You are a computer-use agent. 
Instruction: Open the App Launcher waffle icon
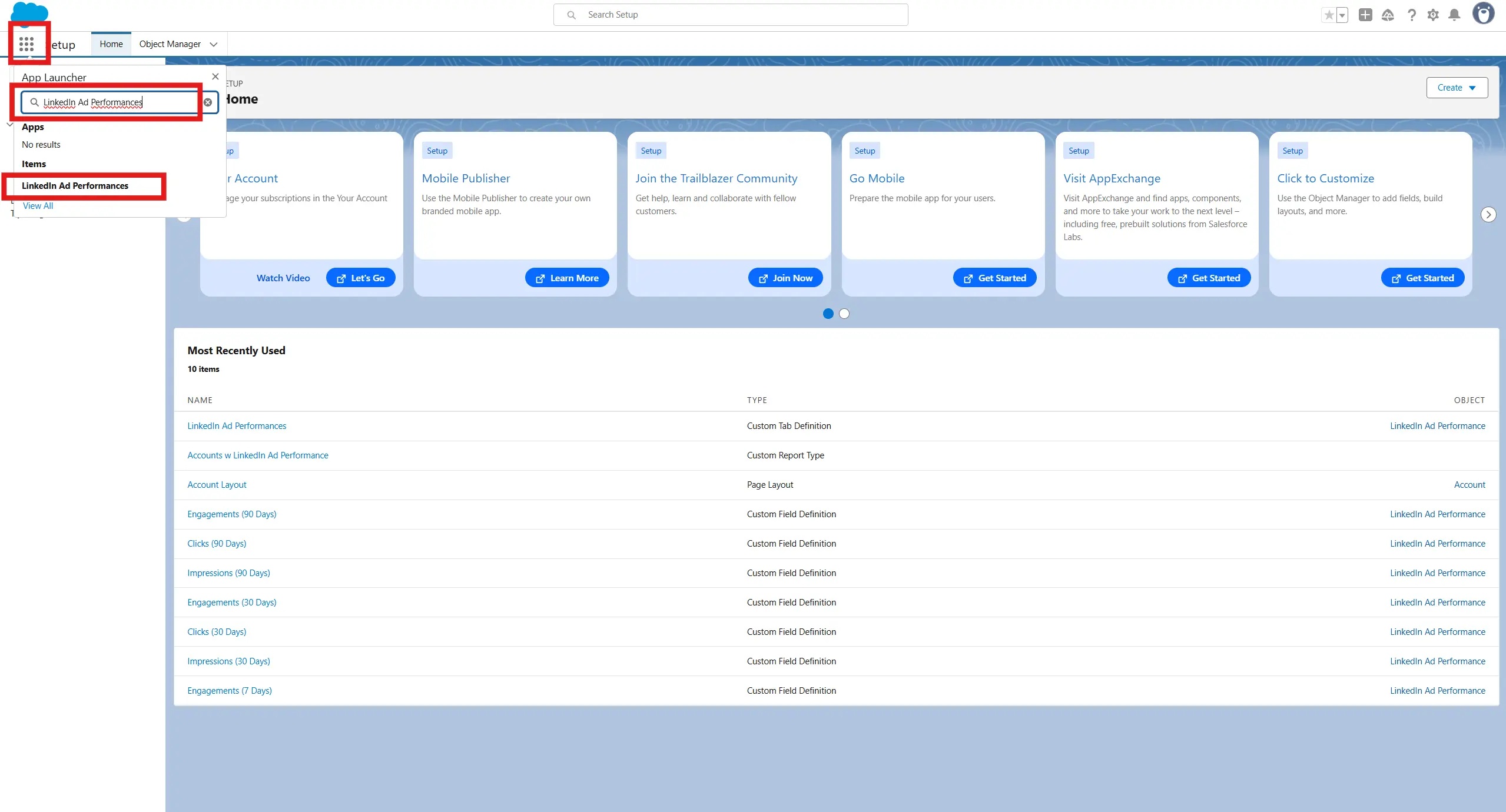click(26, 44)
